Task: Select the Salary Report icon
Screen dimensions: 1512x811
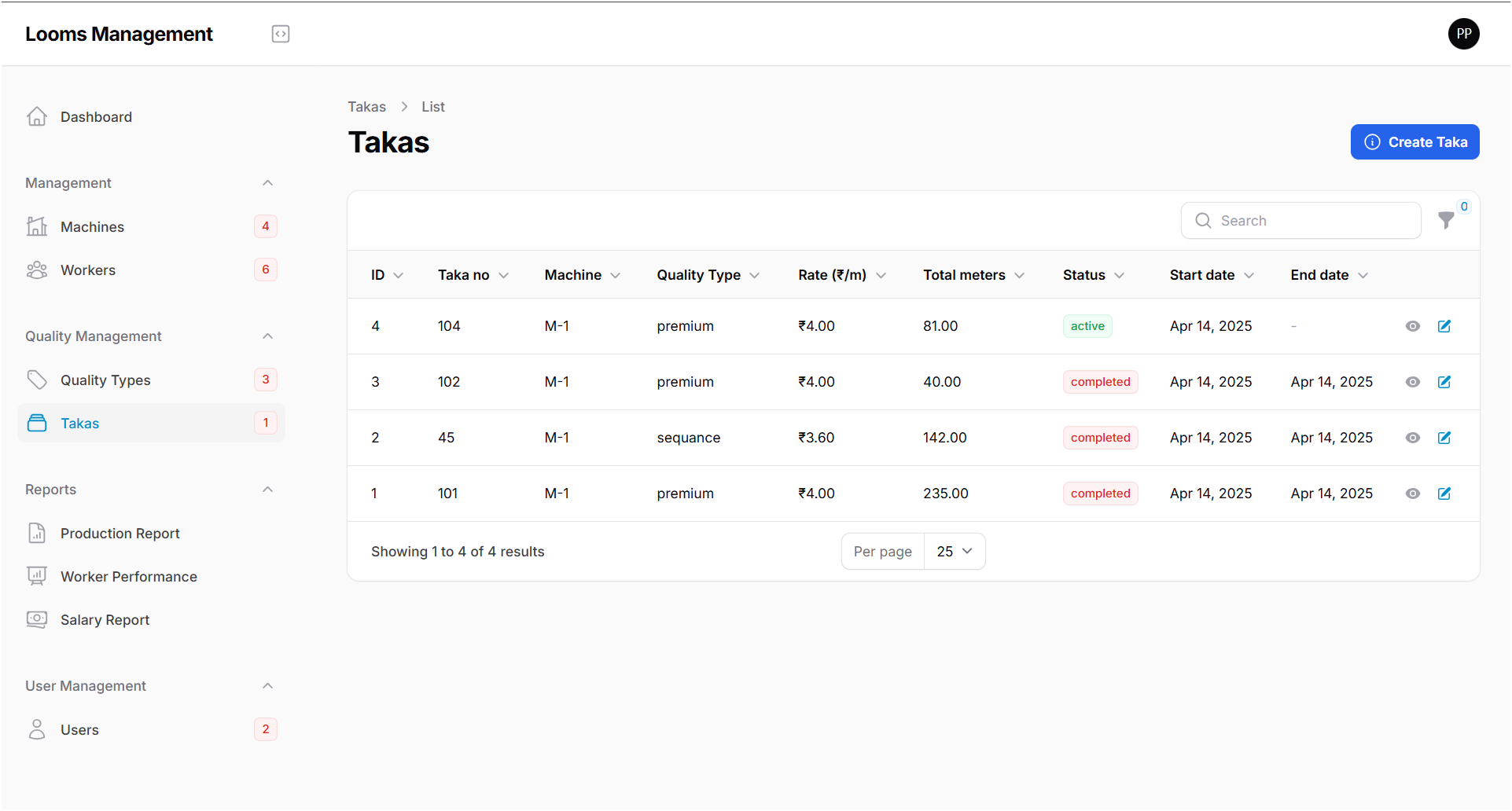Action: pyautogui.click(x=37, y=619)
